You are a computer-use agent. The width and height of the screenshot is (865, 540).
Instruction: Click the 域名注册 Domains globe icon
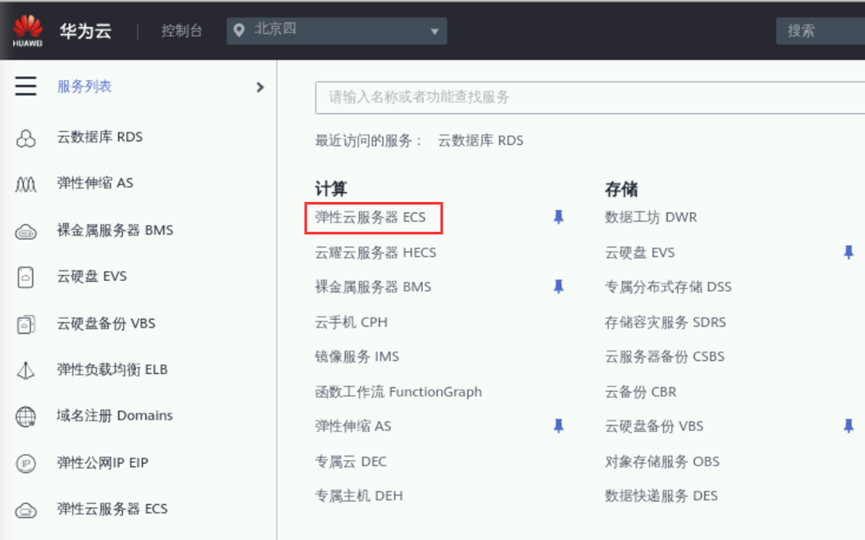(x=26, y=416)
